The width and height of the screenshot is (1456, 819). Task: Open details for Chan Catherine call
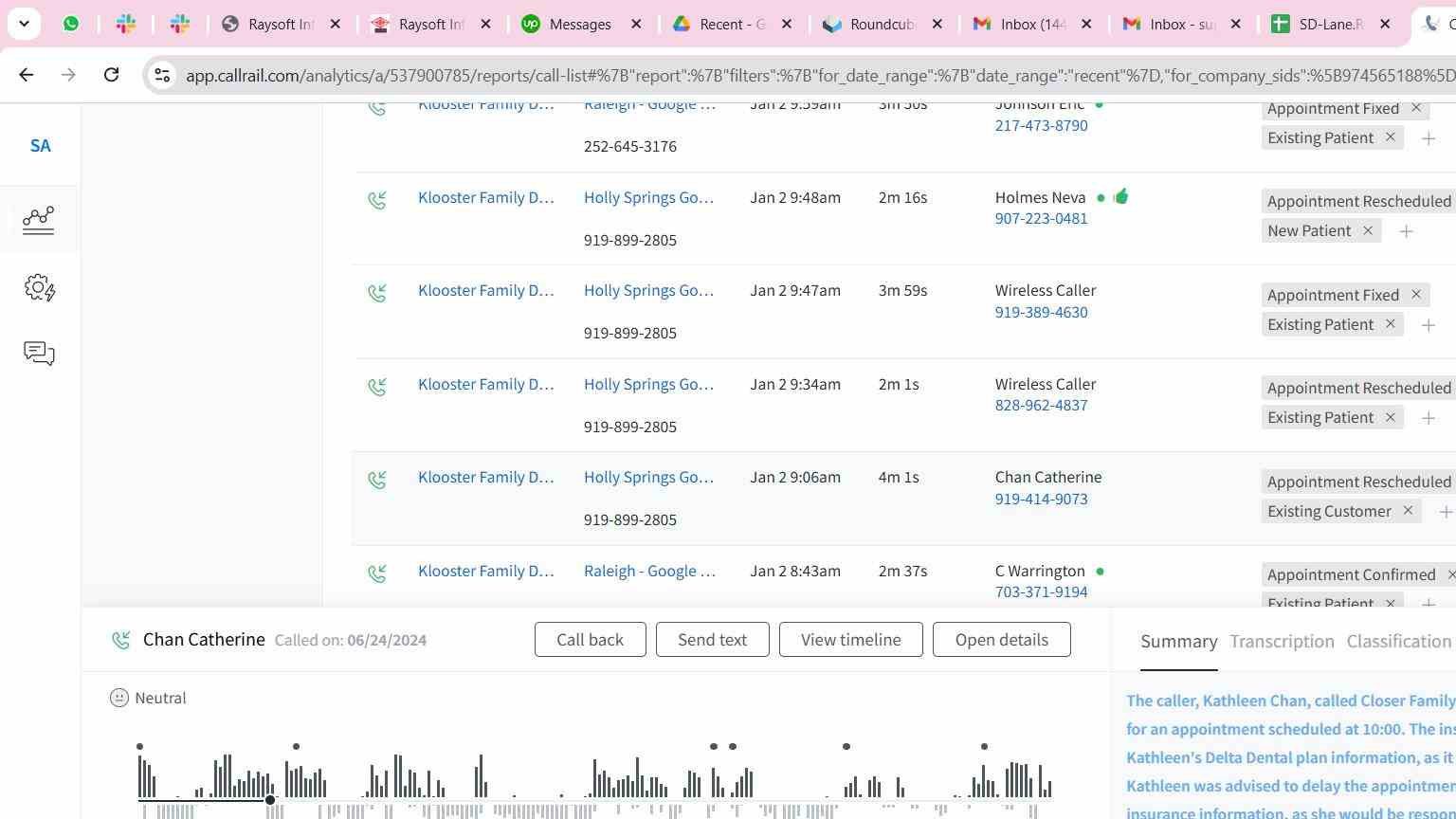[x=1001, y=640]
